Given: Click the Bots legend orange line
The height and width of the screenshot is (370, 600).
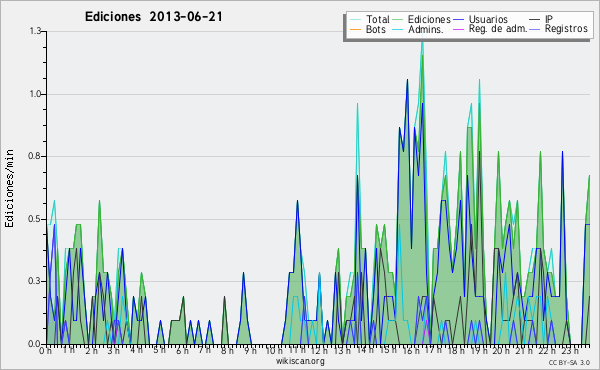Looking at the screenshot, I should [x=355, y=29].
